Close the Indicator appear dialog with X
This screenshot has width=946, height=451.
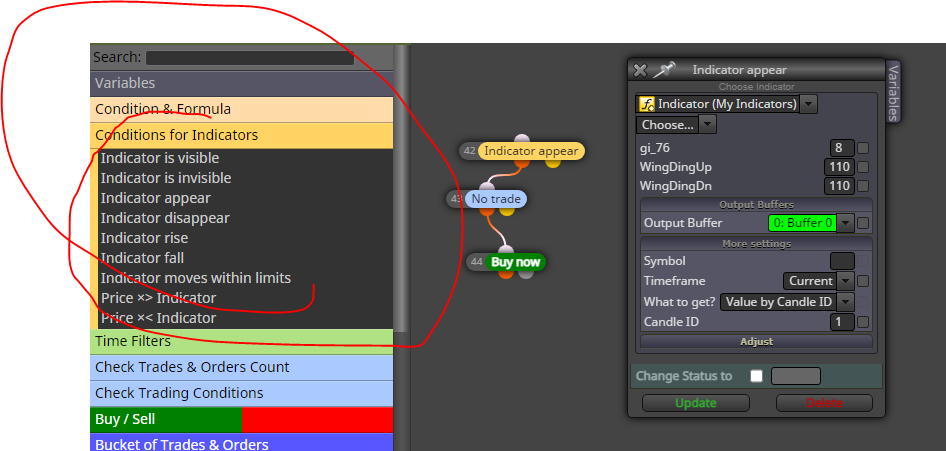tap(640, 71)
